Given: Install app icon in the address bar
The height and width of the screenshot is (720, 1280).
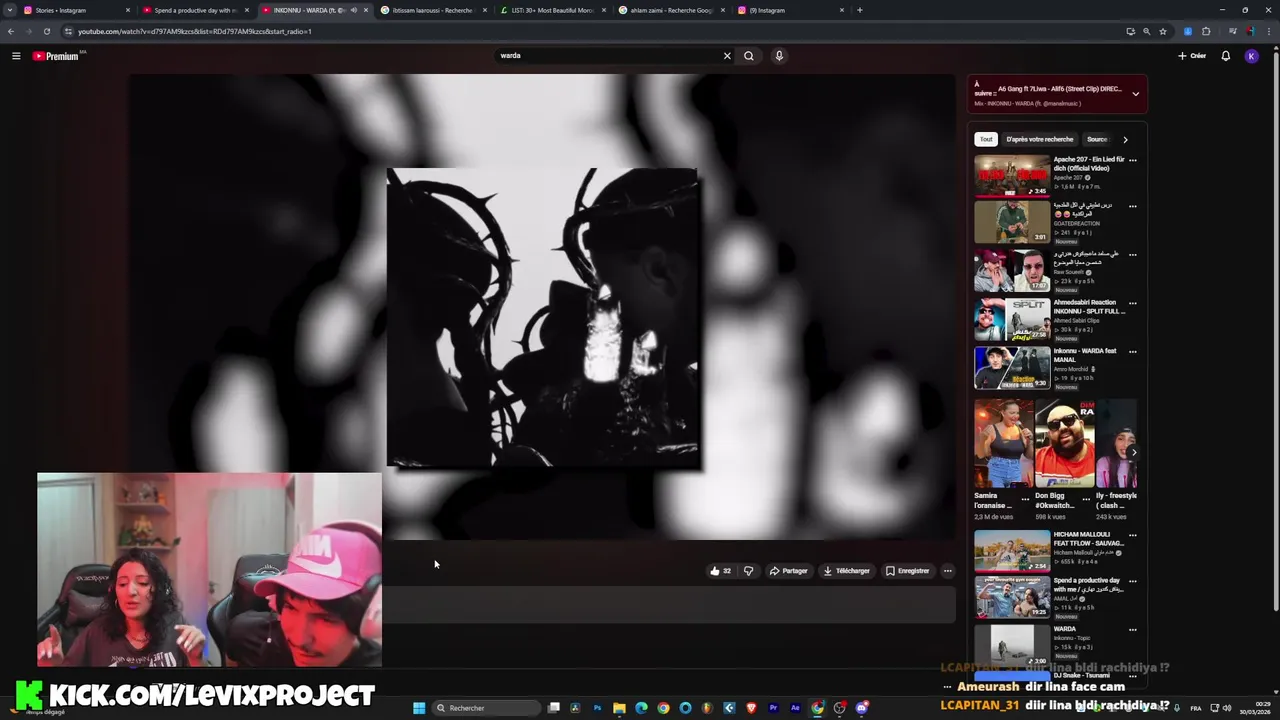Looking at the screenshot, I should coord(1130,31).
